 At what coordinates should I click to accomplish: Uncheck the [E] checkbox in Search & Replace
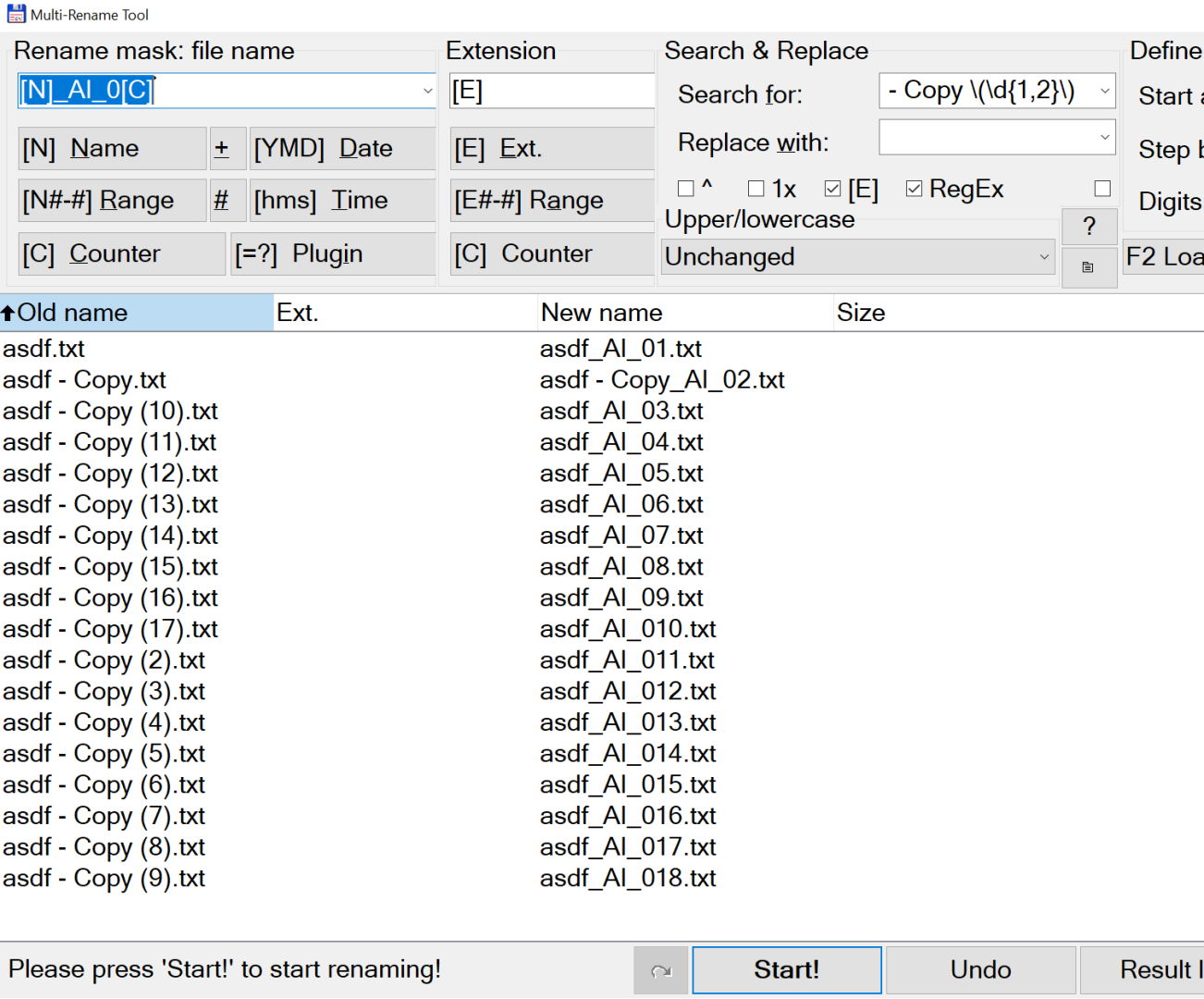point(832,189)
